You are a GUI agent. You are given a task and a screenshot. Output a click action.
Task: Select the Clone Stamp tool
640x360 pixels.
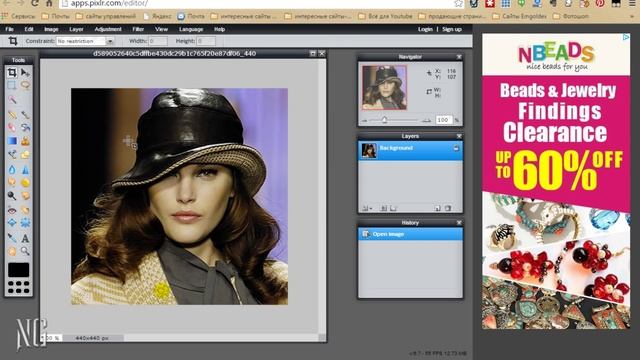[25, 141]
